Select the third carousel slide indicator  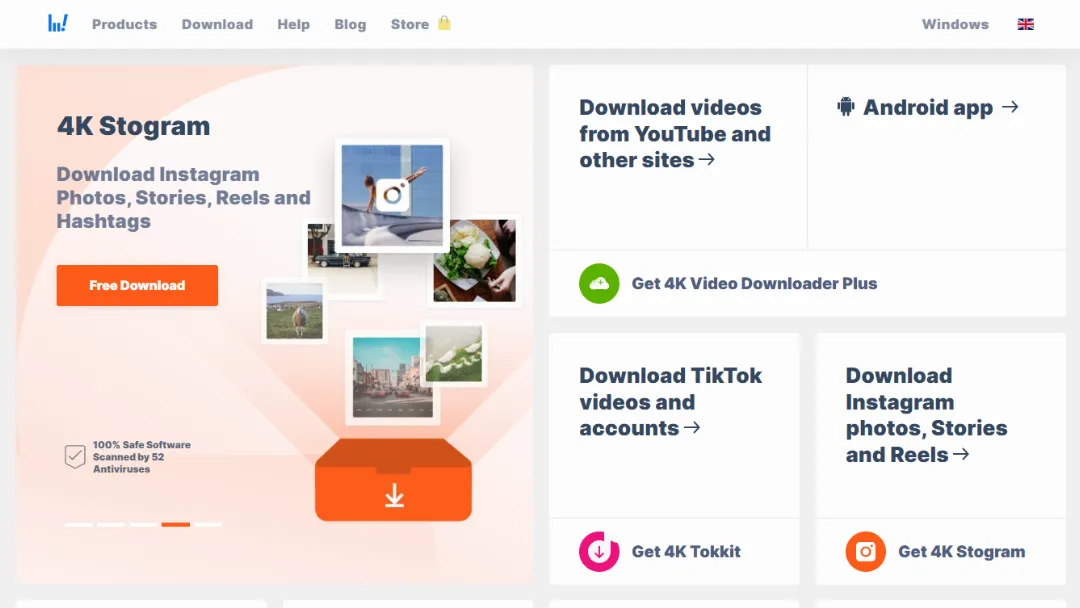(x=143, y=525)
